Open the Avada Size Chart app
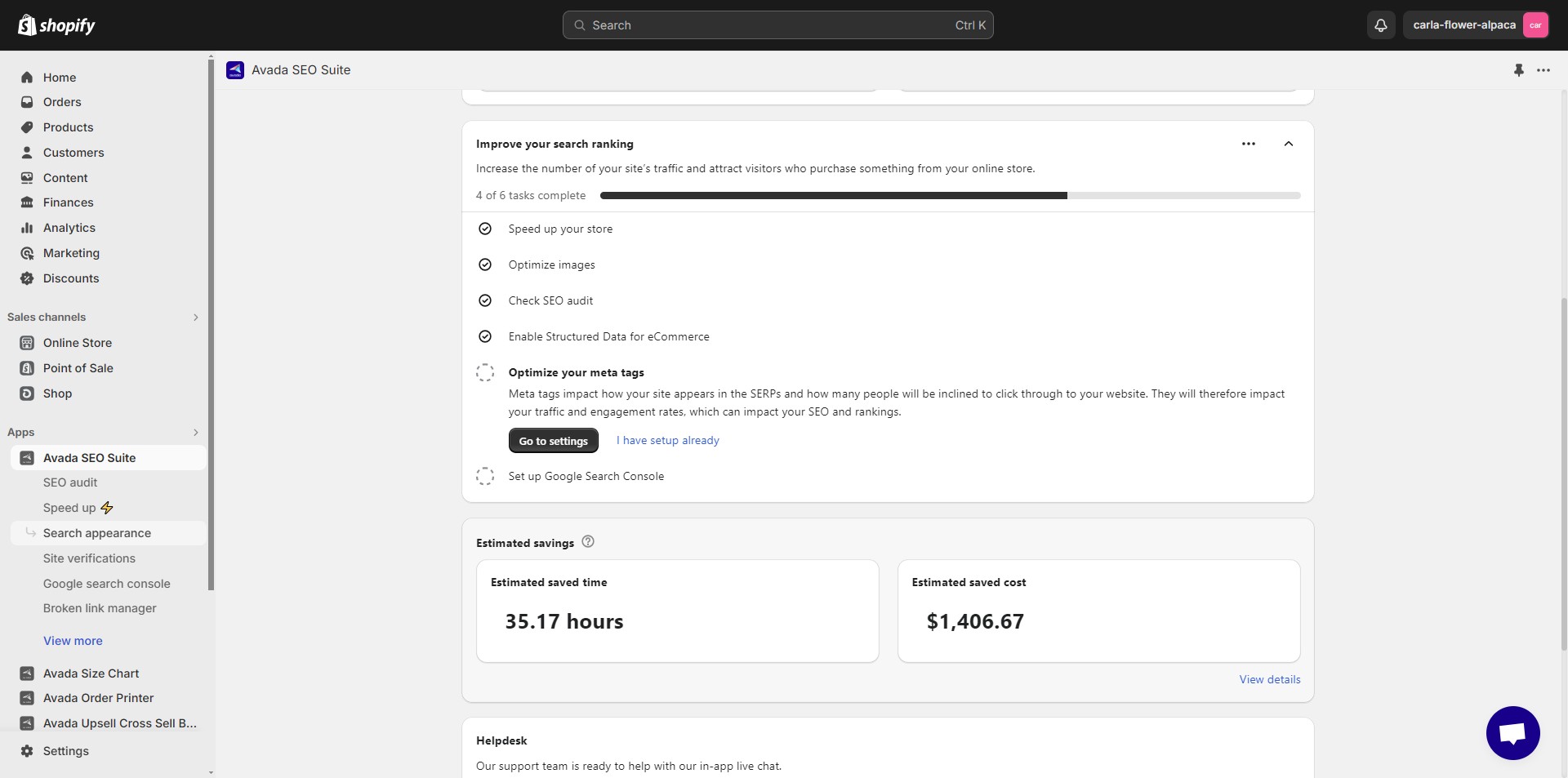Viewport: 1568px width, 778px height. click(x=91, y=674)
